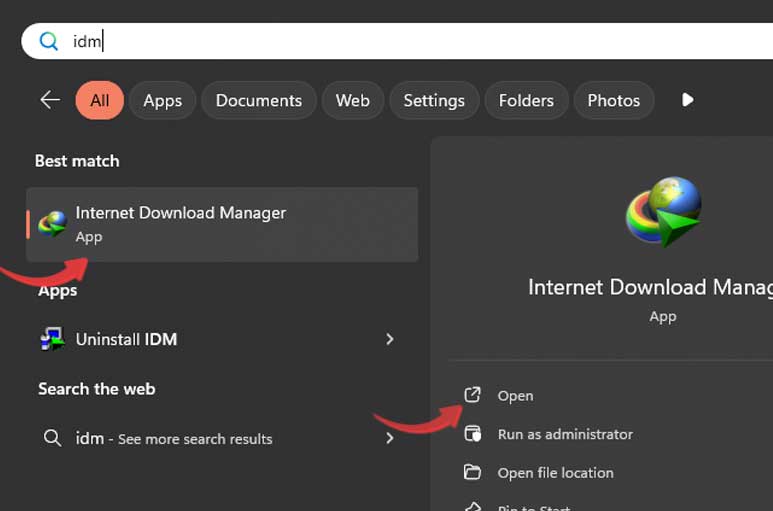The image size is (773, 511).
Task: Switch to the Photos filter tab
Action: click(614, 101)
